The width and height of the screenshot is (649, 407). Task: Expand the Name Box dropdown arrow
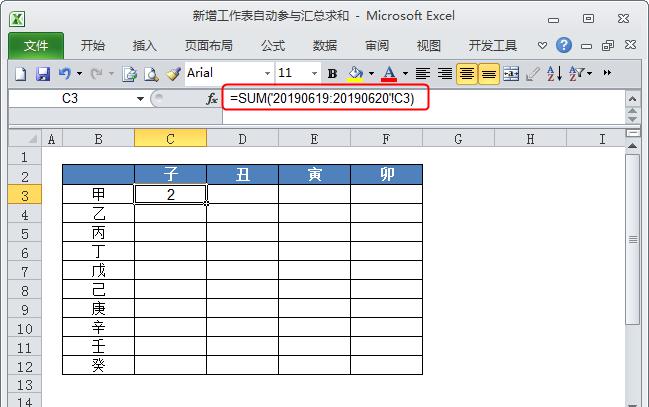click(x=140, y=99)
